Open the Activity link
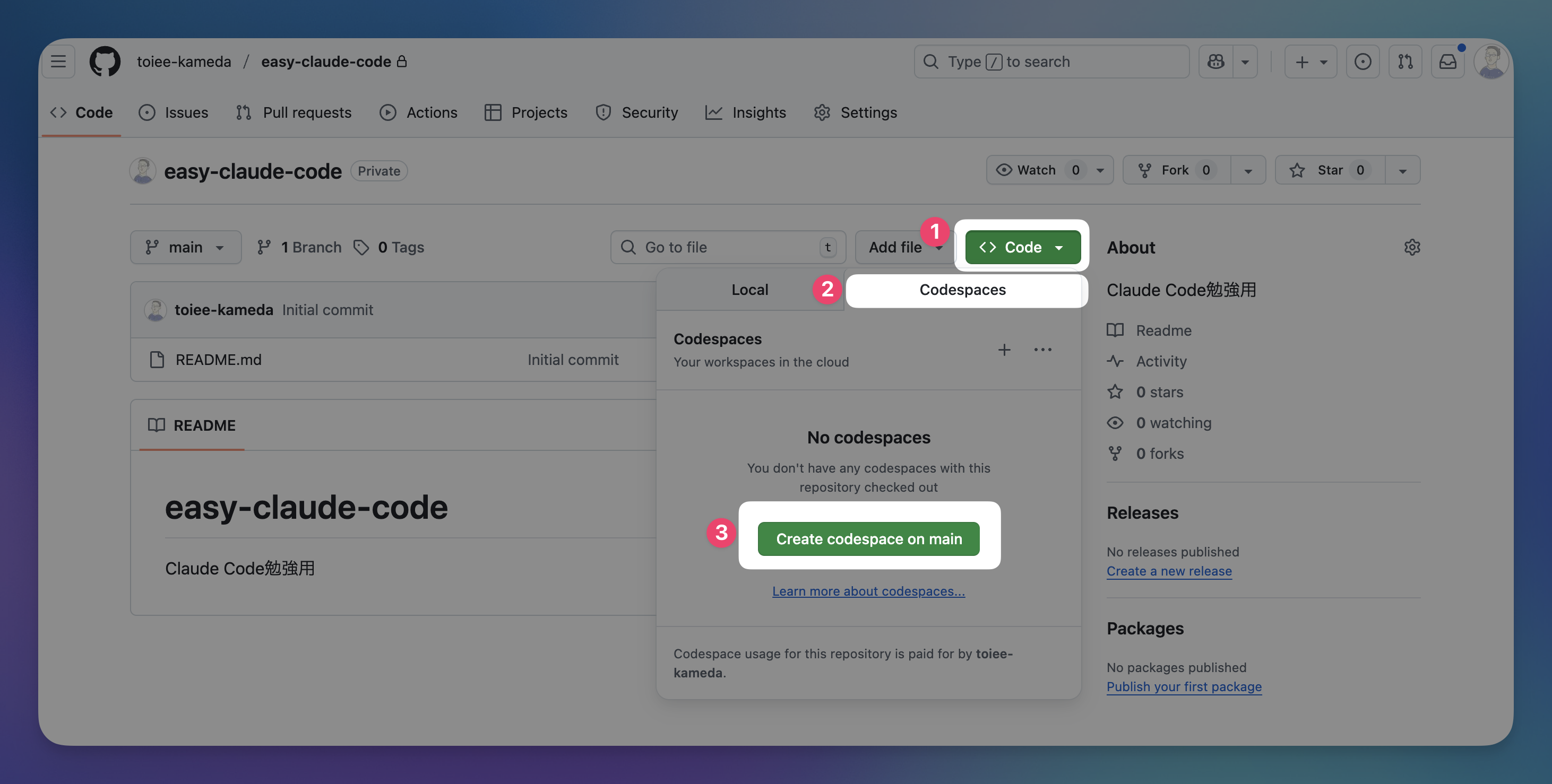Image resolution: width=1552 pixels, height=784 pixels. [x=1147, y=361]
